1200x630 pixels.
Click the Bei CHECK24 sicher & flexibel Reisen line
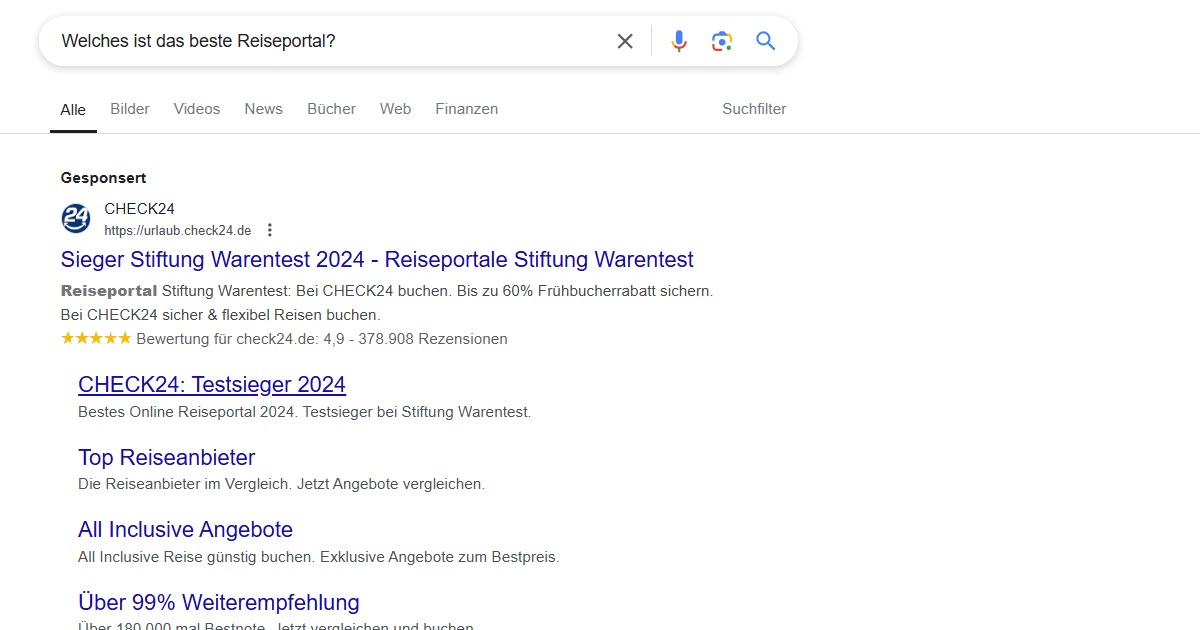coord(221,315)
